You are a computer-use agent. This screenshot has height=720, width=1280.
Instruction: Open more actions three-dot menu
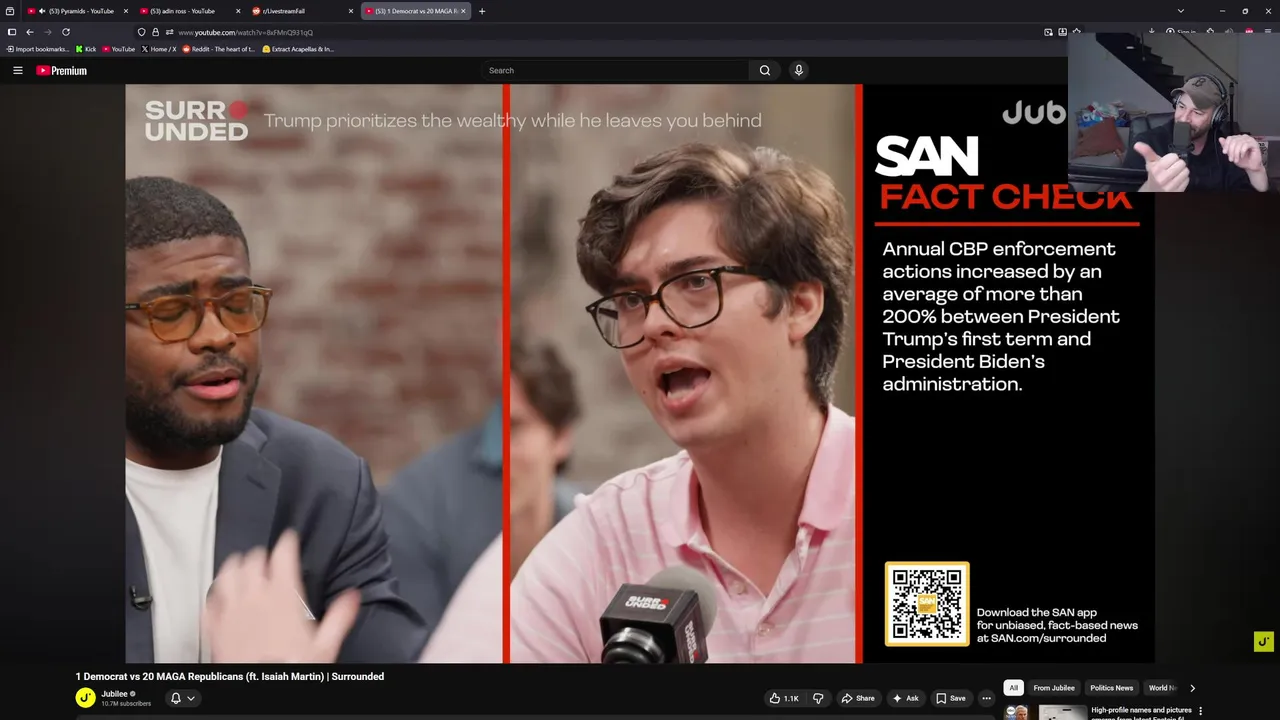[x=986, y=698]
